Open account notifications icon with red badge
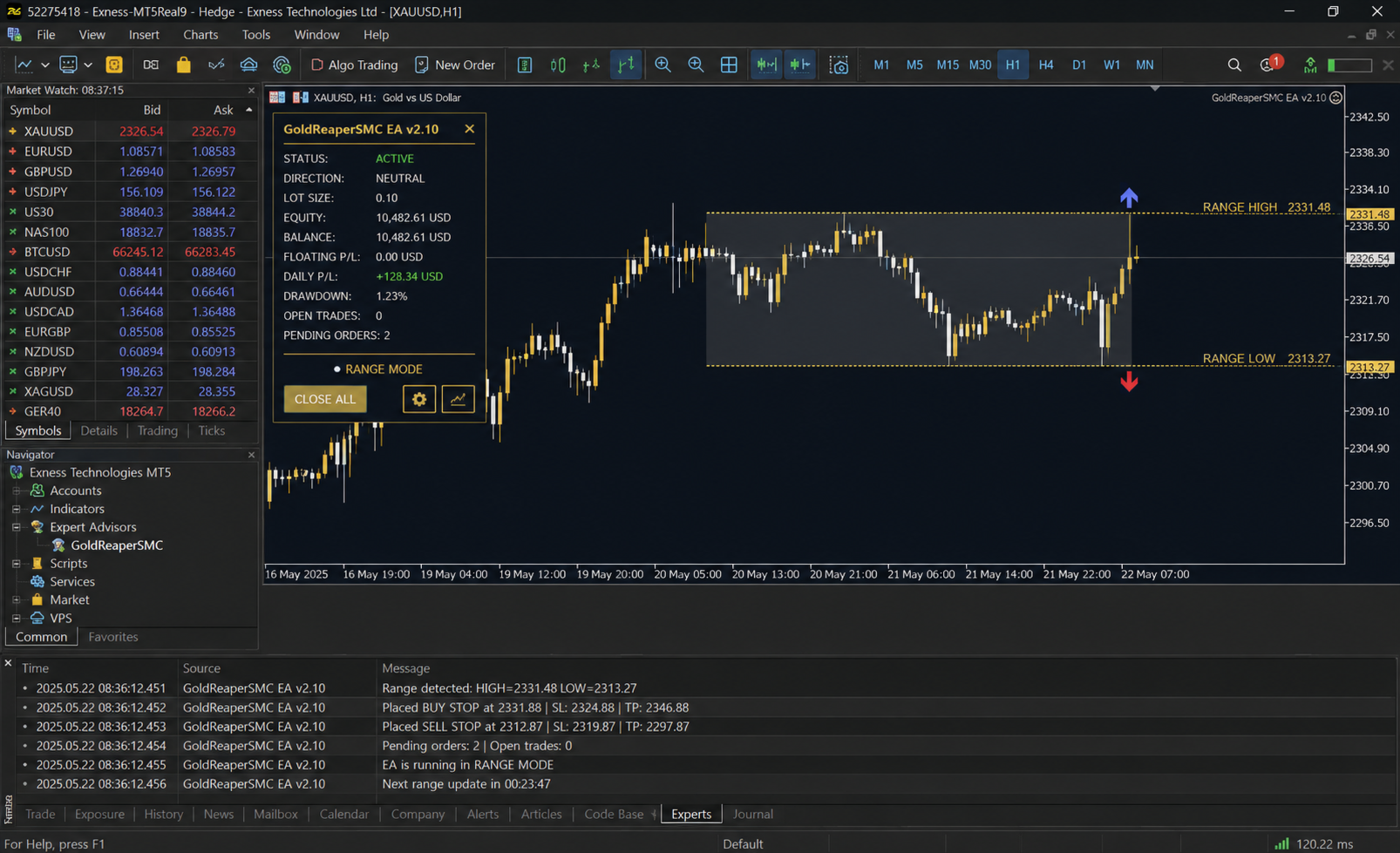The image size is (1400, 853). [1270, 64]
